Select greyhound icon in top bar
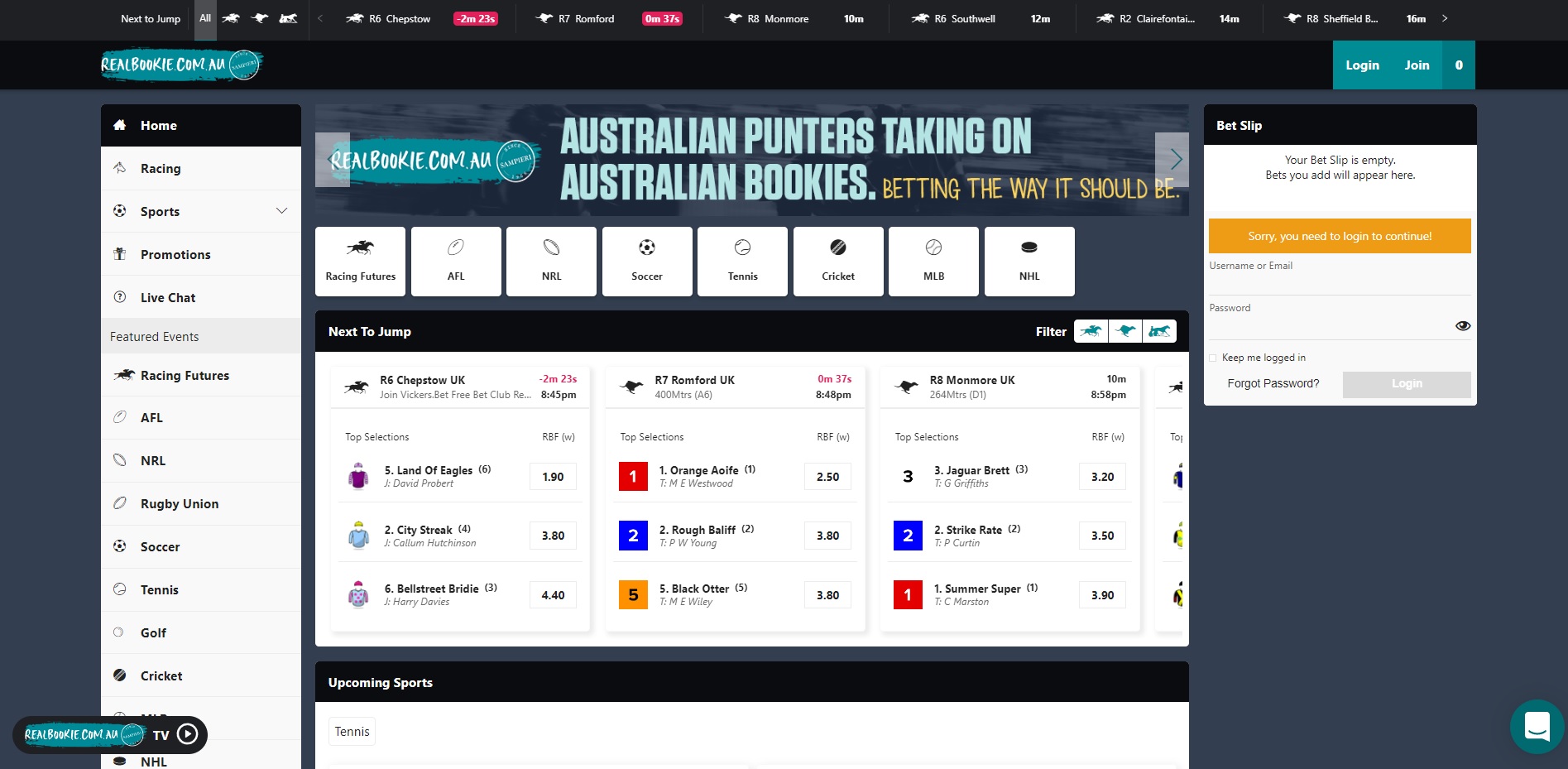The width and height of the screenshot is (1568, 769). pyautogui.click(x=260, y=18)
